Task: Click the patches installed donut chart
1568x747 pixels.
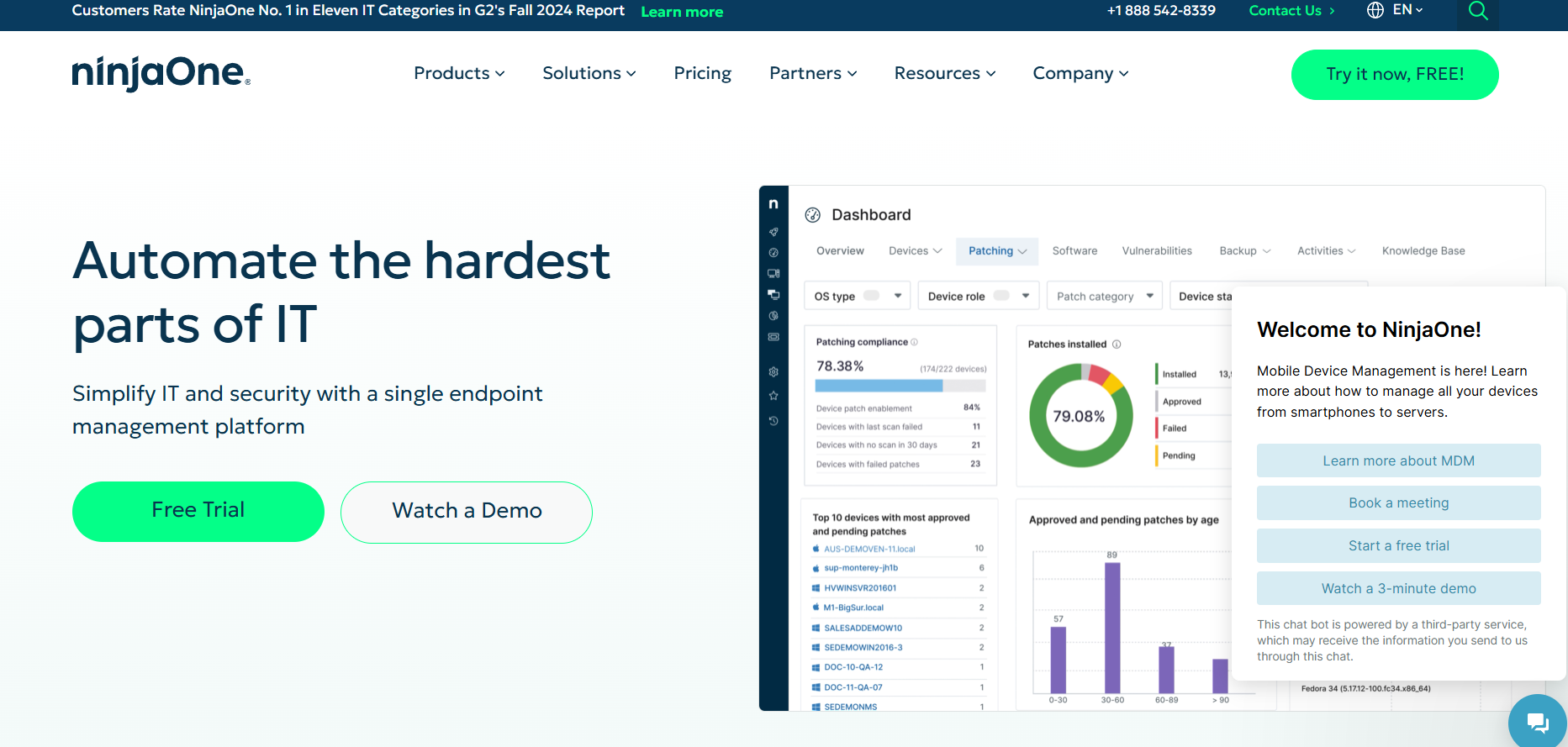Action: tap(1080, 415)
